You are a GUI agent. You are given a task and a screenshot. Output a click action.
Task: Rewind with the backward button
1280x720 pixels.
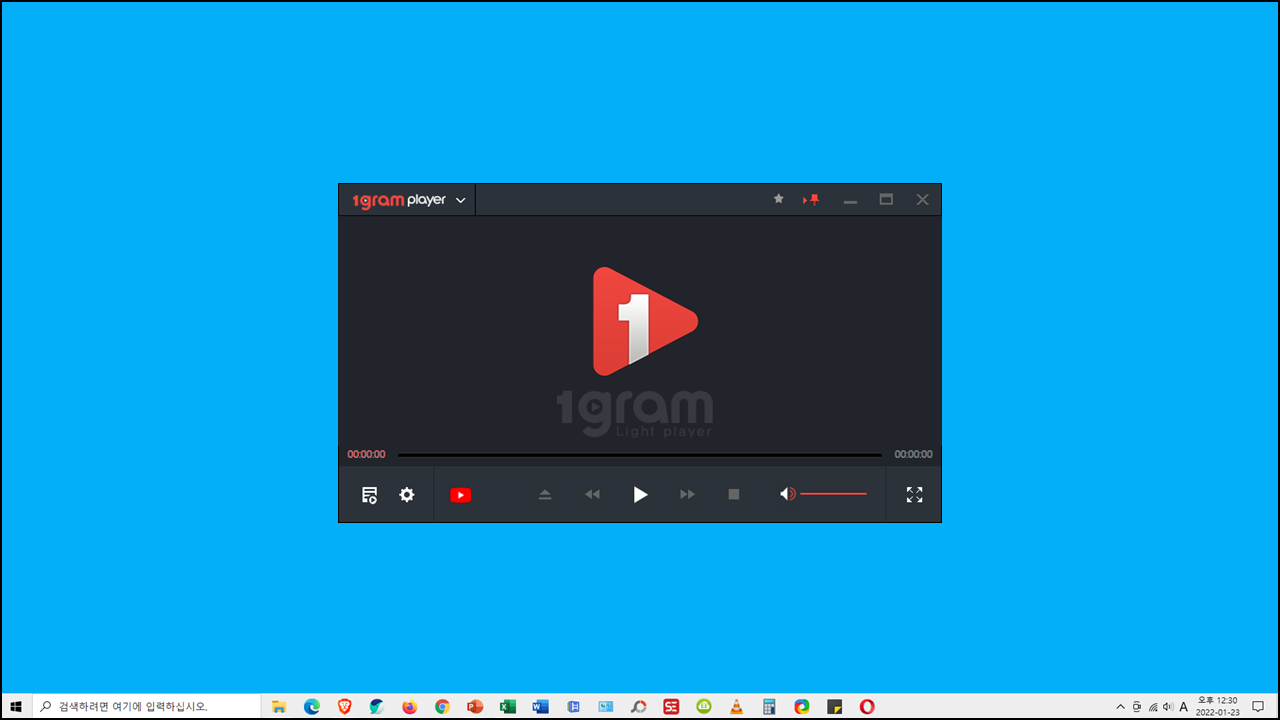592,495
